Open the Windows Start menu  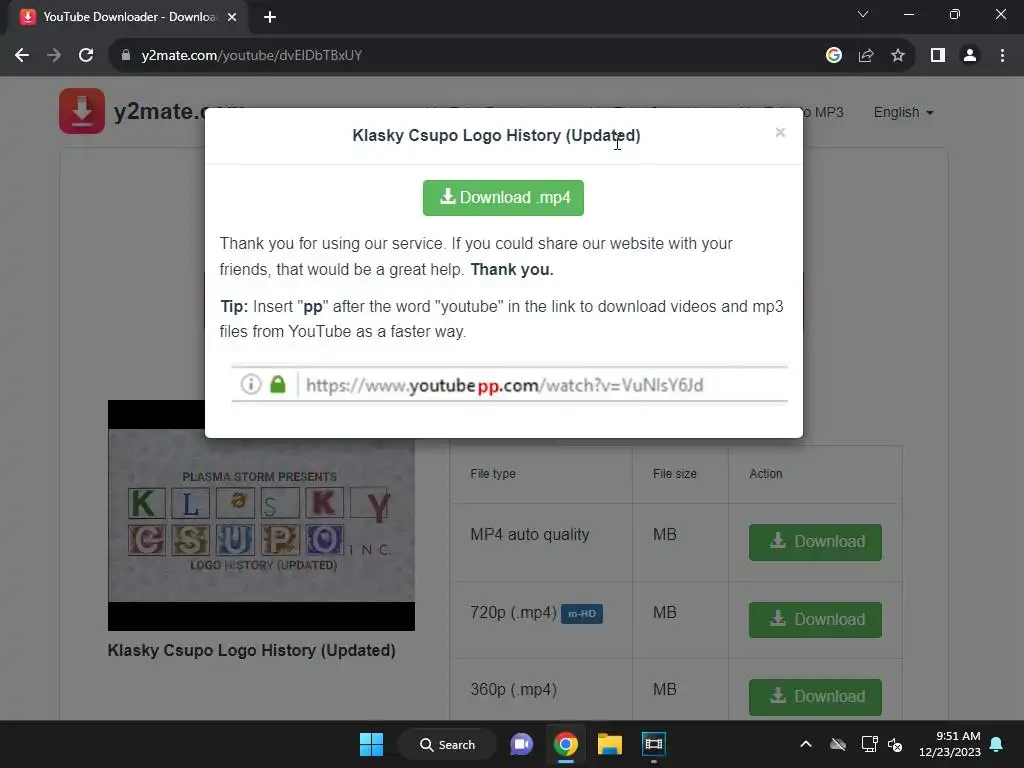click(372, 744)
